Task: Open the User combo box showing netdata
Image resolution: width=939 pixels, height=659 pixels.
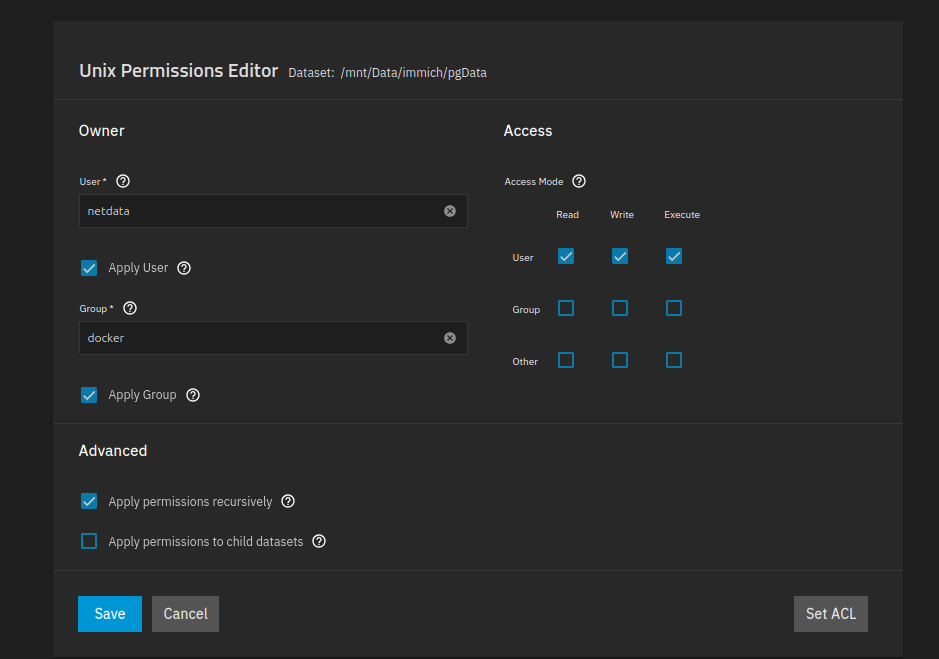Action: click(x=260, y=211)
